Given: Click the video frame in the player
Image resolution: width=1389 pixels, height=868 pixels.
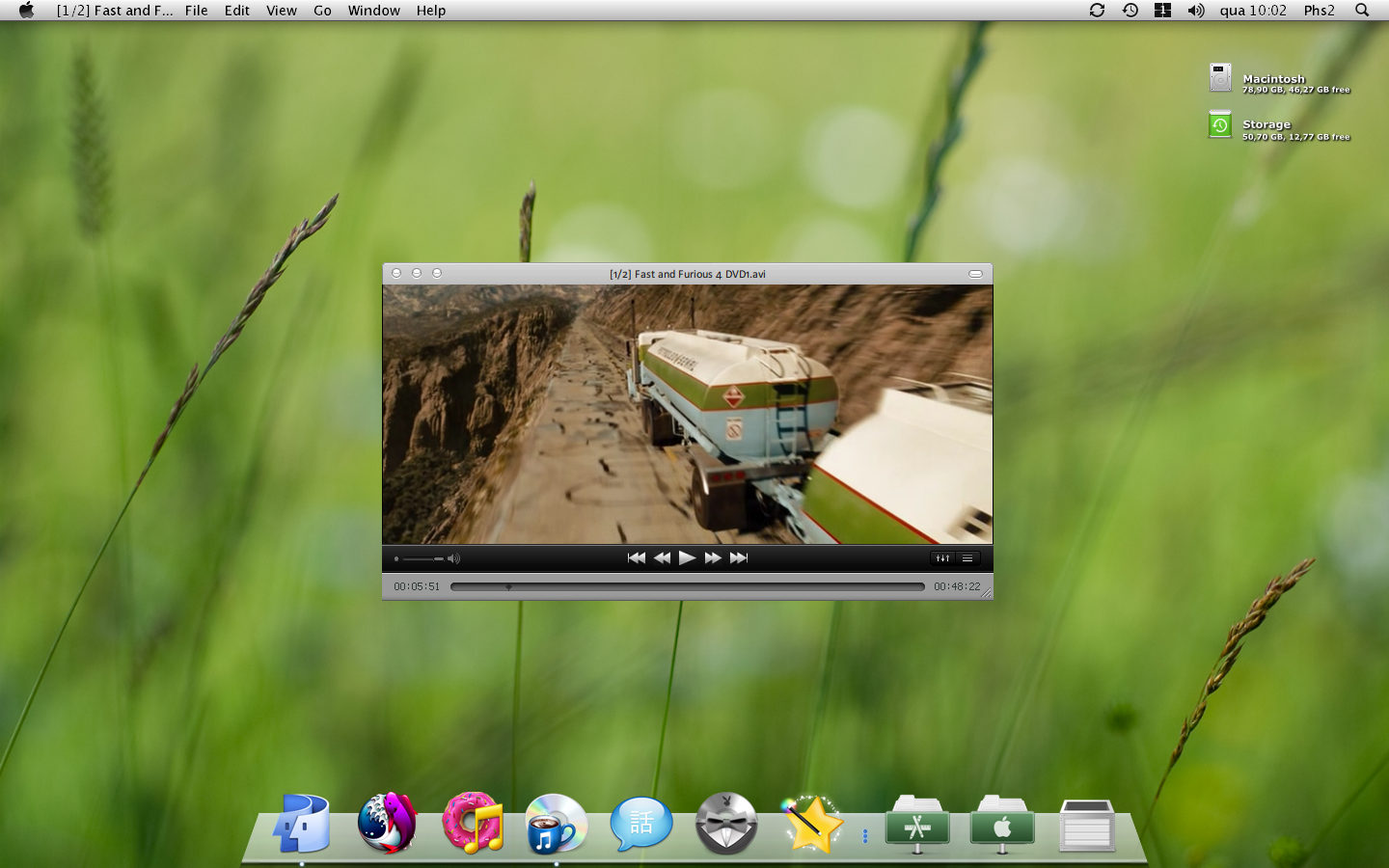Looking at the screenshot, I should (x=687, y=415).
